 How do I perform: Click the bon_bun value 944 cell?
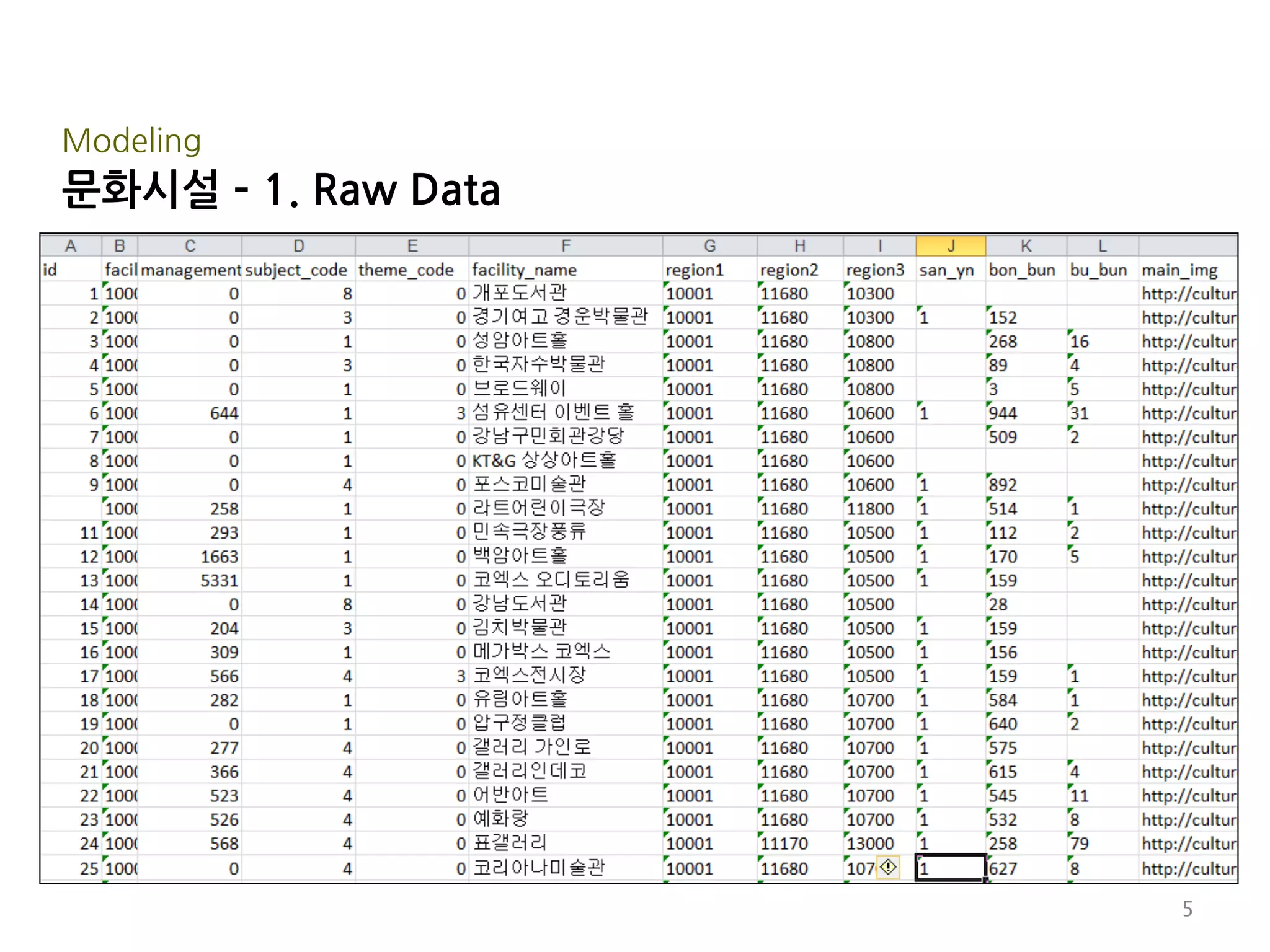[x=1003, y=413]
